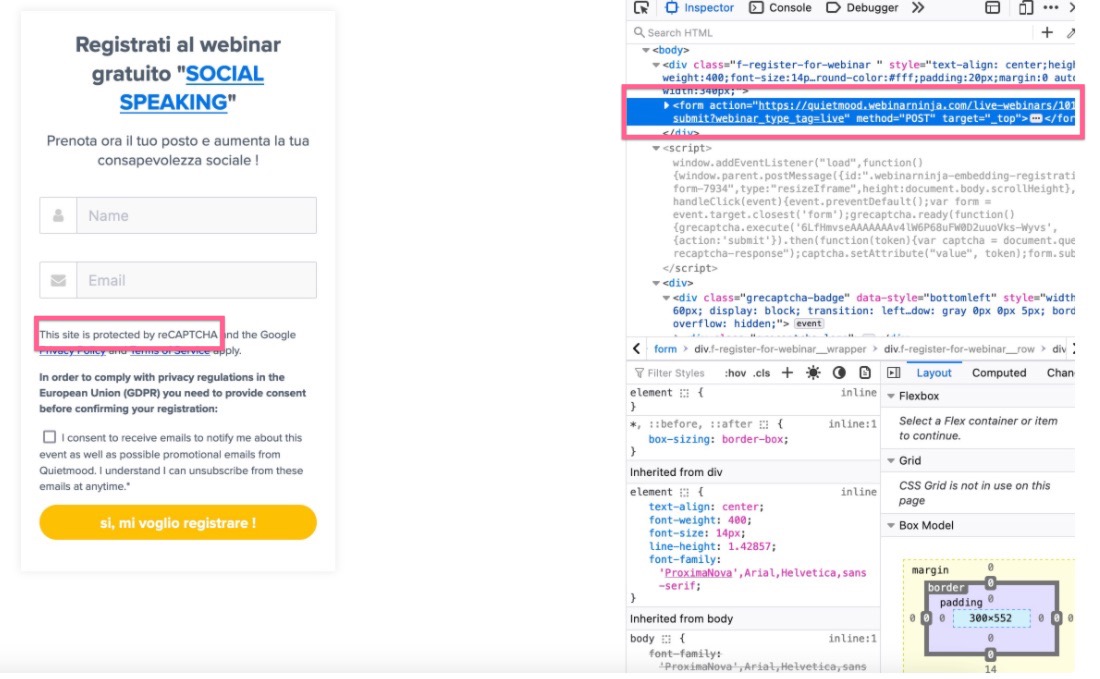Toggle the .cls classes panel
The image size is (1100, 679).
[762, 373]
